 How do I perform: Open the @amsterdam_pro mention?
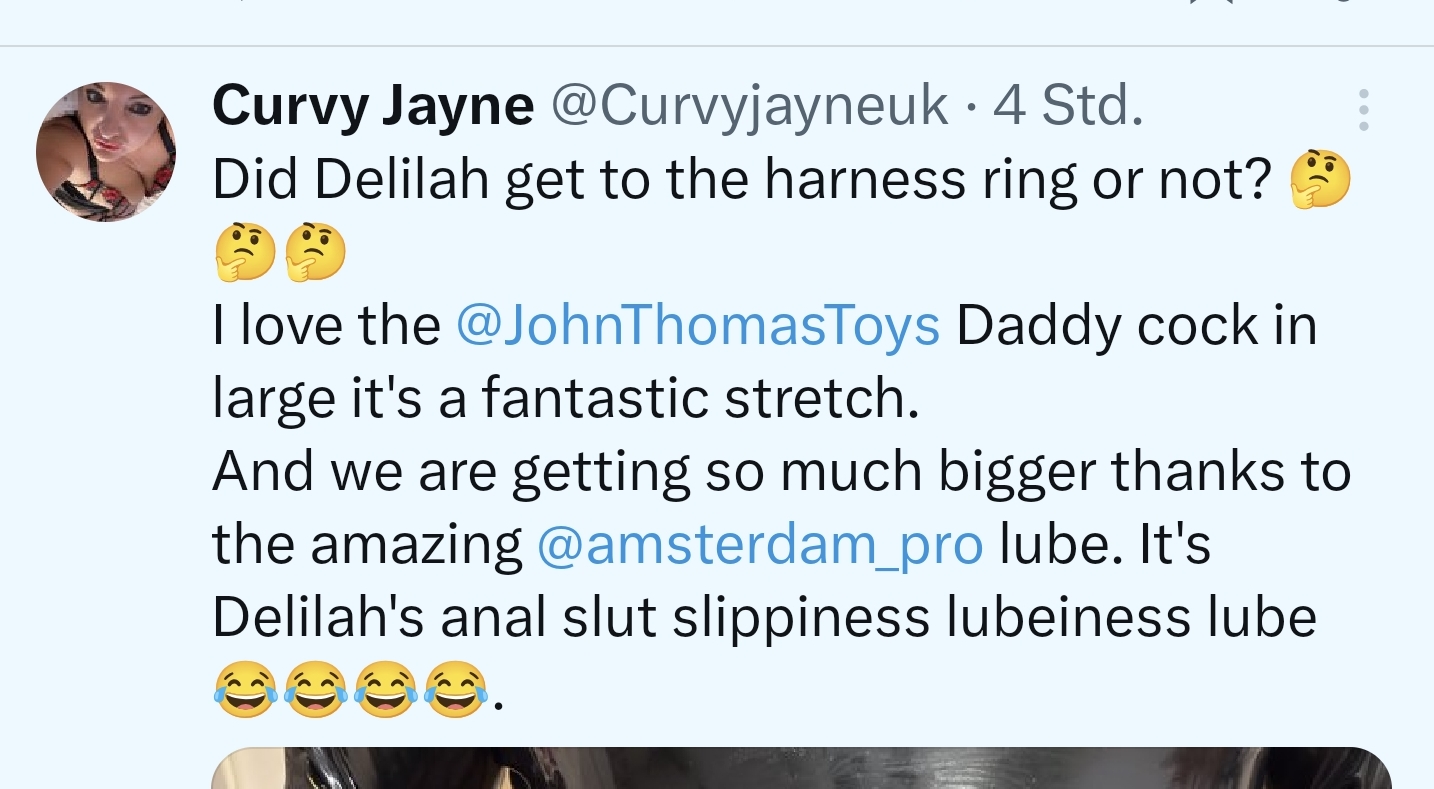tap(760, 545)
